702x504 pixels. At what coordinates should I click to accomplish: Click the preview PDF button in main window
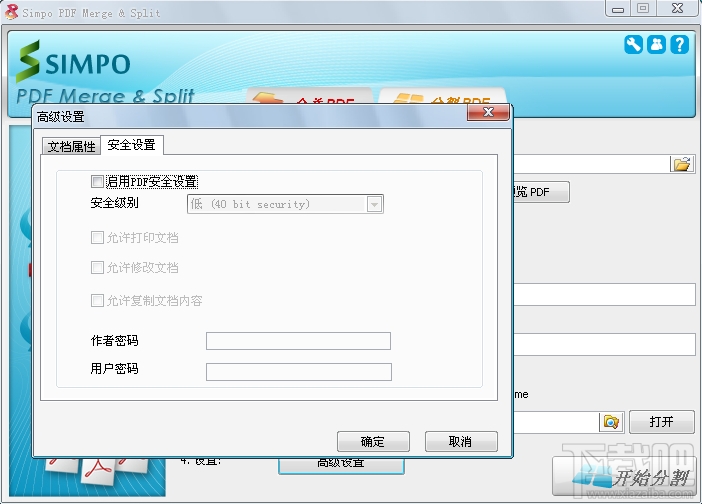coord(541,192)
